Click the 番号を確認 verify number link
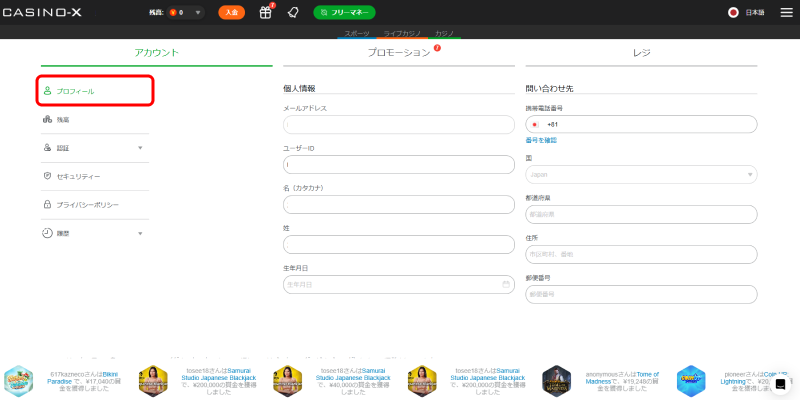The height and width of the screenshot is (400, 800). pyautogui.click(x=541, y=140)
